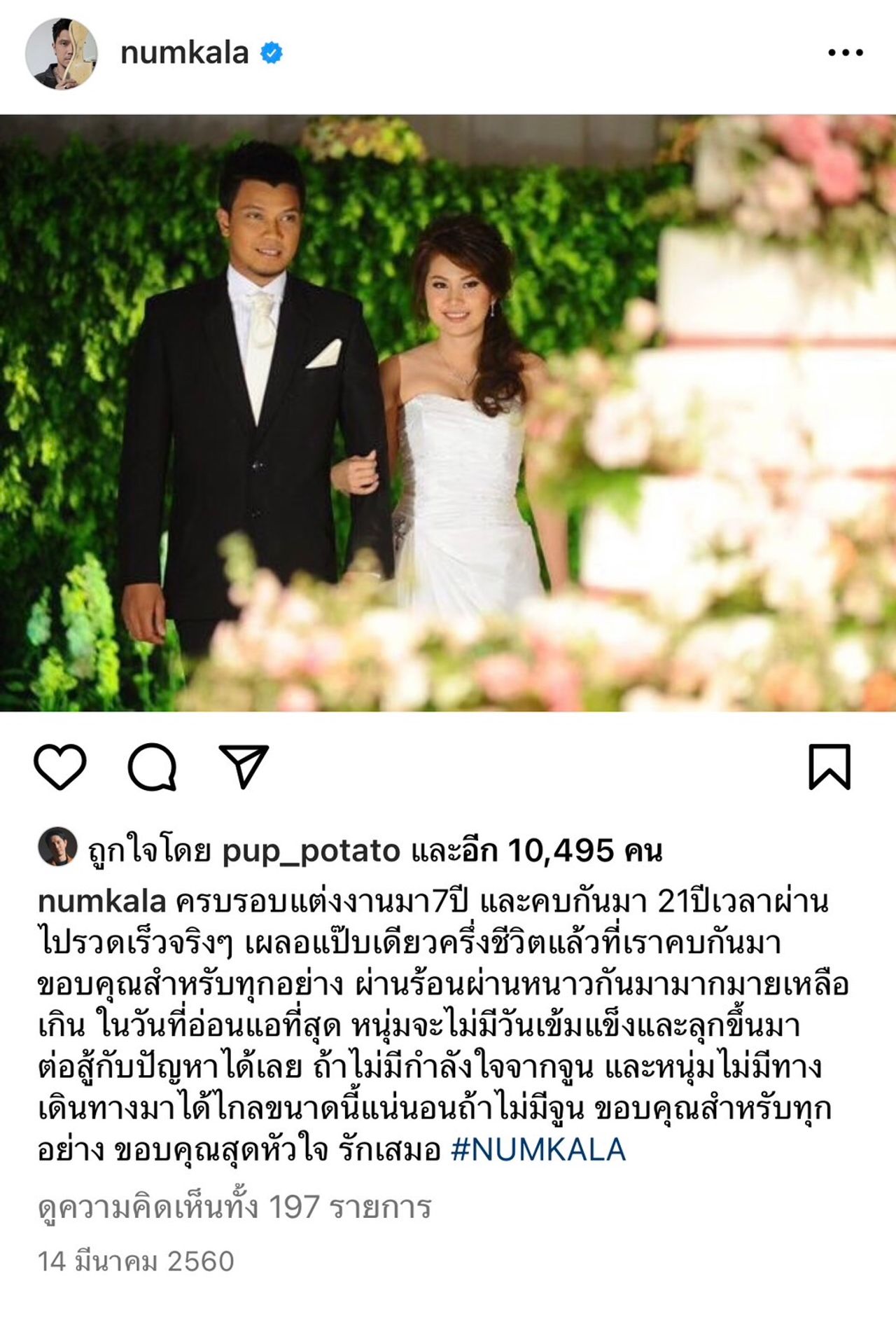Tap the ถูกใจโดย label in the likes line
Screen dimensions: 896x1330
(x=149, y=851)
